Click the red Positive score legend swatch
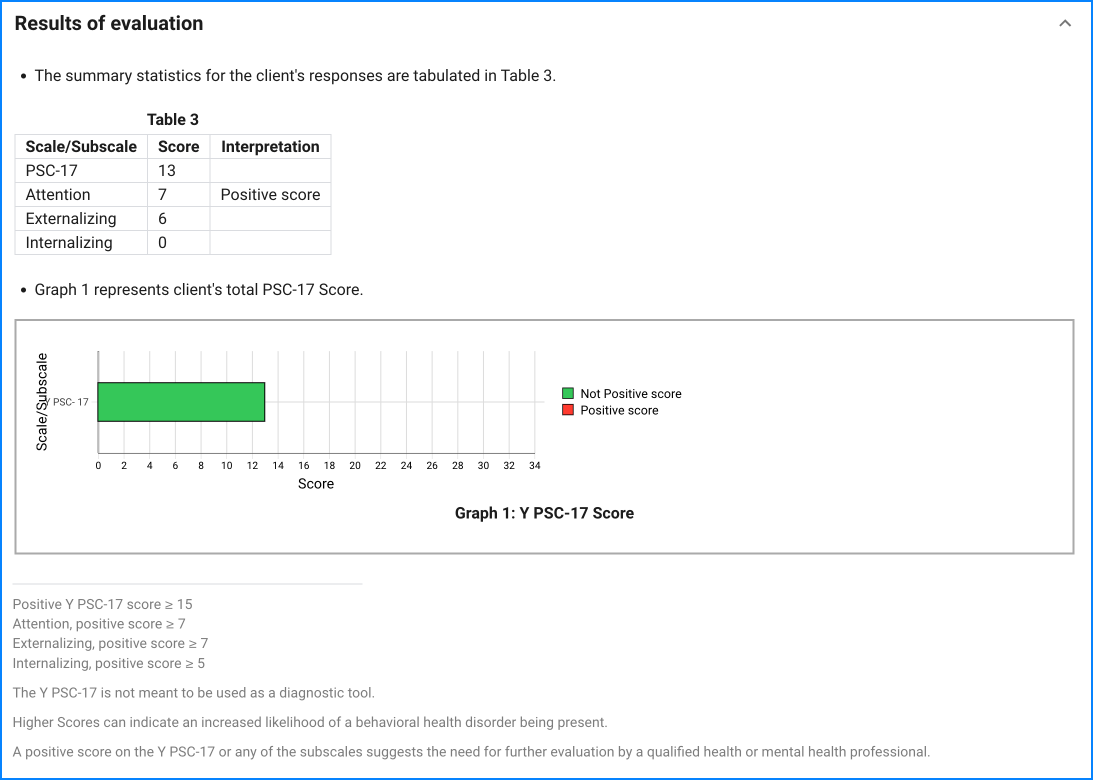Image resolution: width=1093 pixels, height=780 pixels. 568,410
